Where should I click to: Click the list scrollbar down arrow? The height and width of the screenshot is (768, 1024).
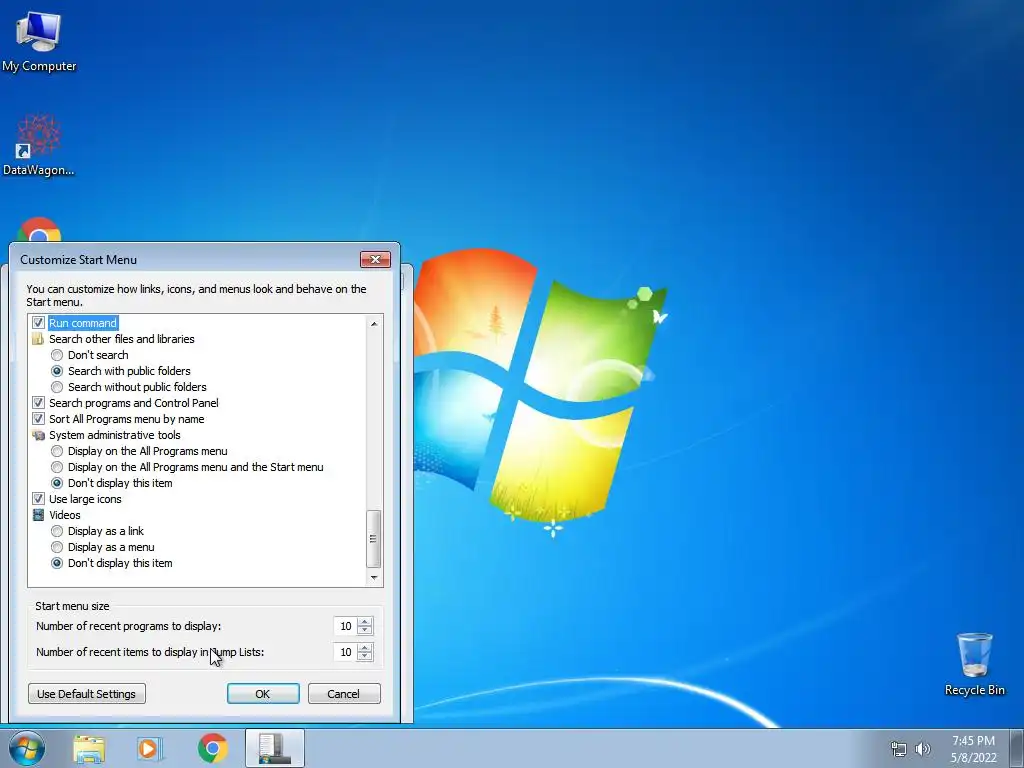click(x=374, y=577)
